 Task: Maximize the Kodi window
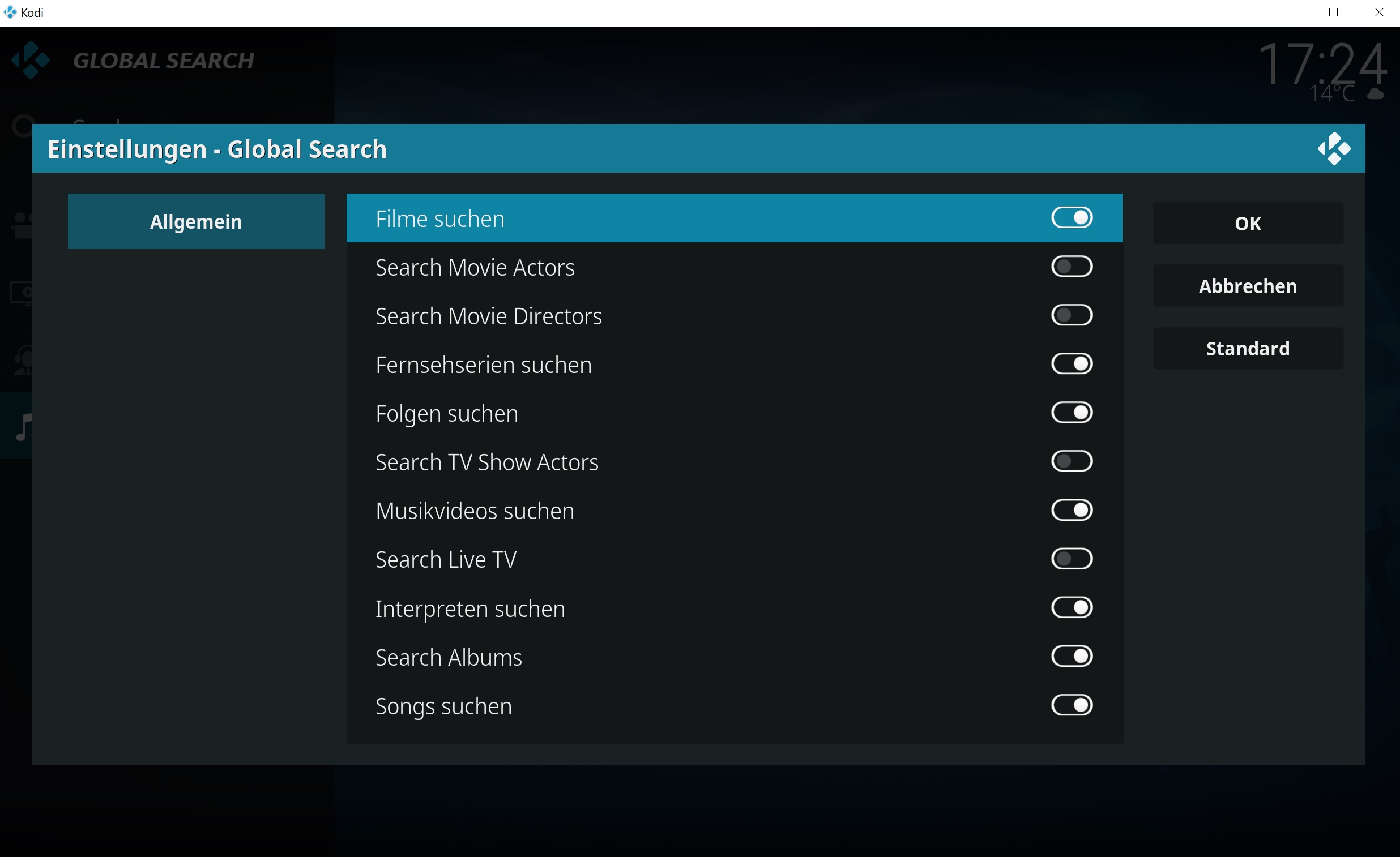coord(1333,12)
